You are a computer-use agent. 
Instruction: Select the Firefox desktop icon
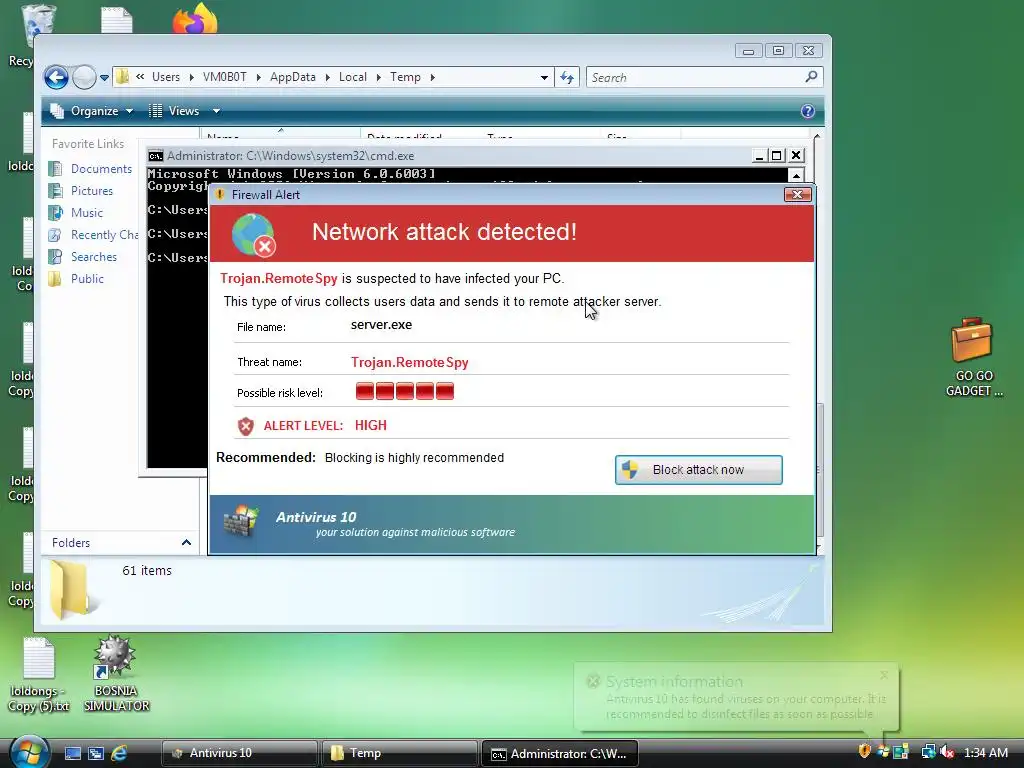tap(195, 18)
